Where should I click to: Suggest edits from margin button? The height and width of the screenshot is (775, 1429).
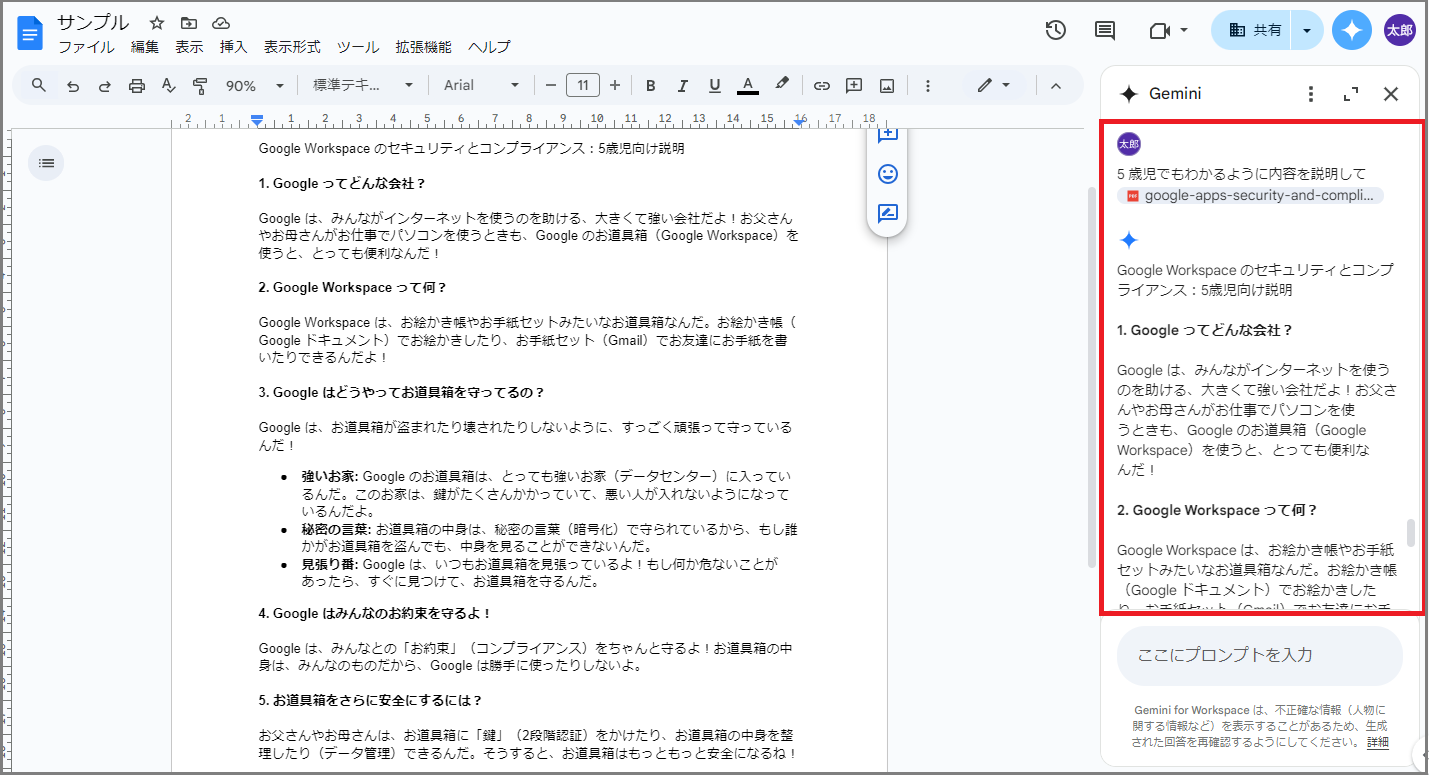point(887,213)
